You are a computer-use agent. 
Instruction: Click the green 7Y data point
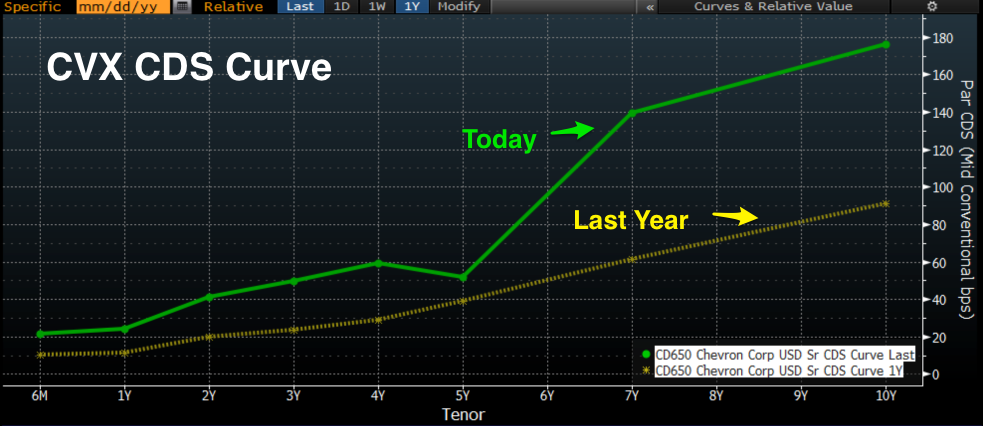(x=632, y=113)
